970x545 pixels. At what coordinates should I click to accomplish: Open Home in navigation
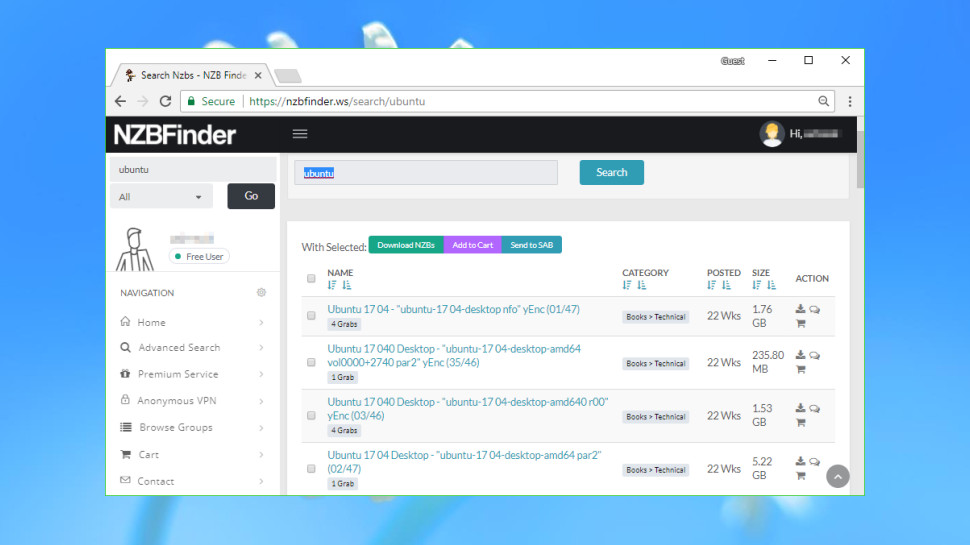152,322
